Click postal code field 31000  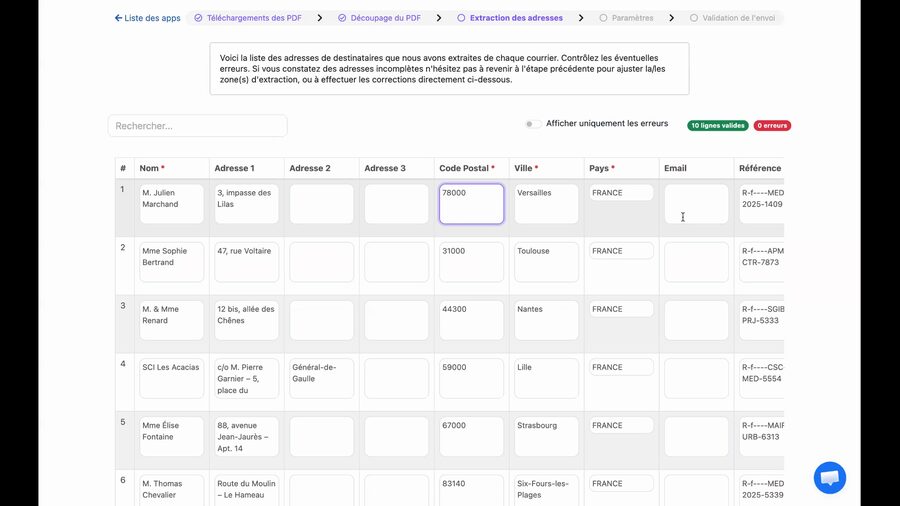471,262
